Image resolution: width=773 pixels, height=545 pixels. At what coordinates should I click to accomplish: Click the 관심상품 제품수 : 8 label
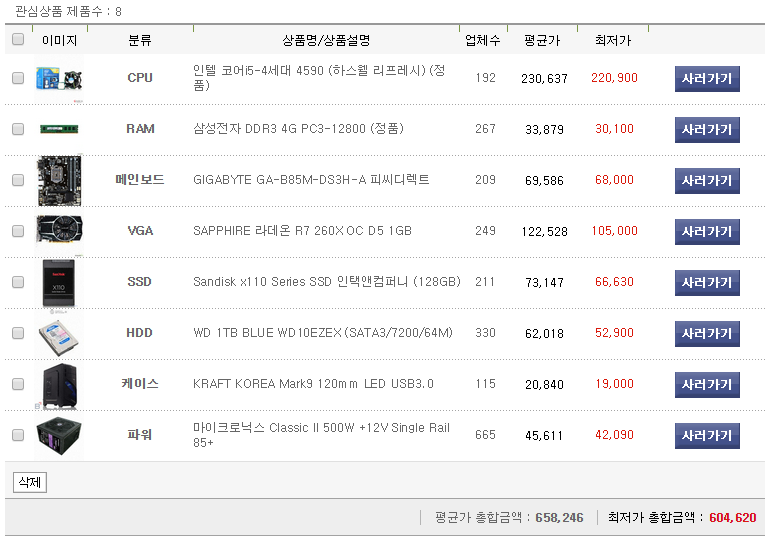coord(68,11)
